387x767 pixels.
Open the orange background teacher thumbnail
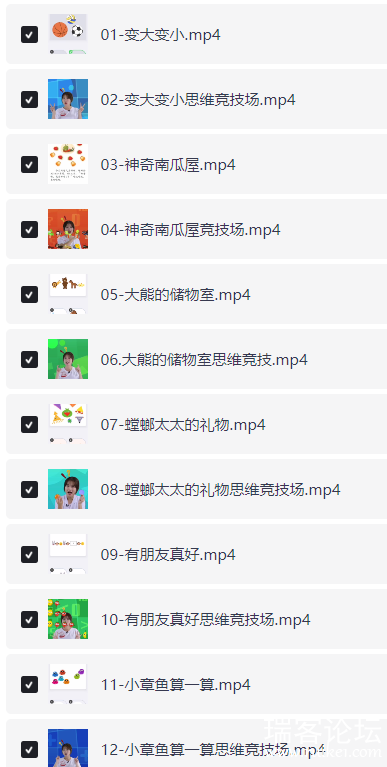[x=68, y=229]
